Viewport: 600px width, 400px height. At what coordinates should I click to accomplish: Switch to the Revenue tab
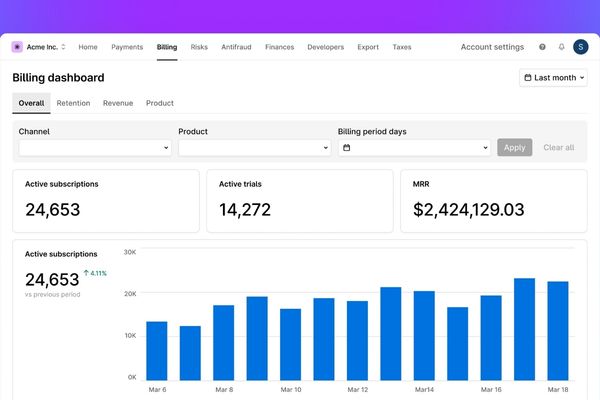tap(118, 103)
